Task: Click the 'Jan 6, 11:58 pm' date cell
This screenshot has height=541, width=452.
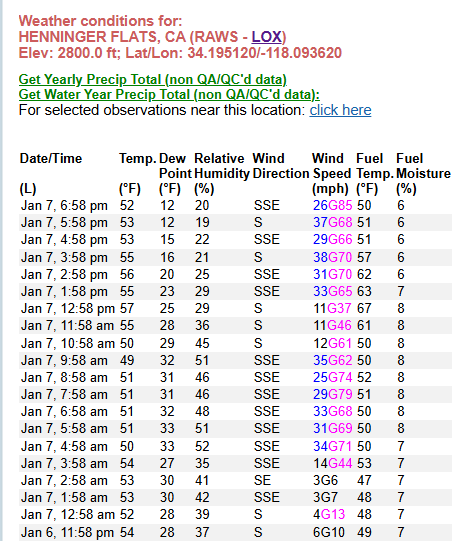Action: (67, 532)
